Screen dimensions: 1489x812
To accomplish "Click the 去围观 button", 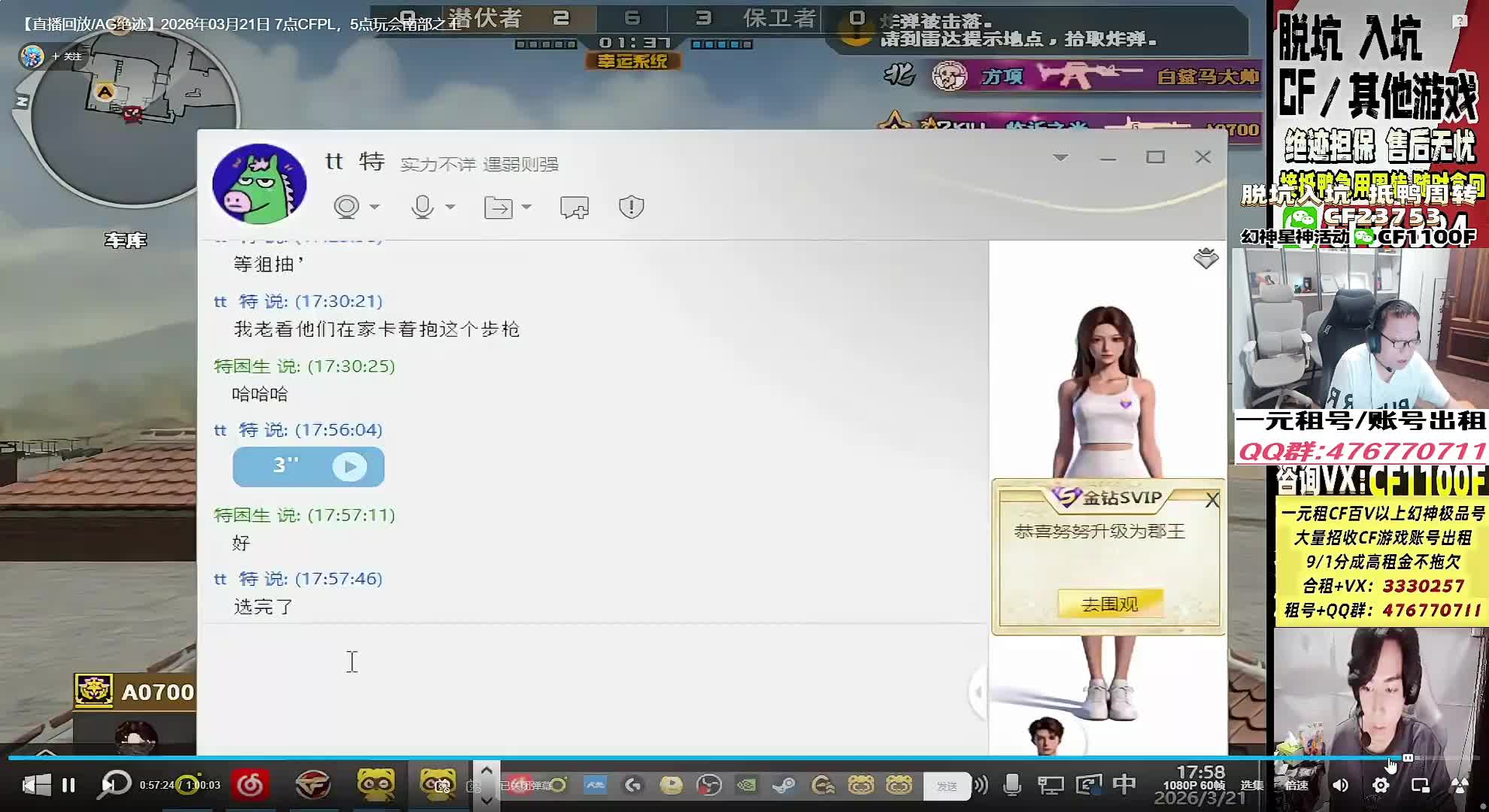I will (1109, 604).
